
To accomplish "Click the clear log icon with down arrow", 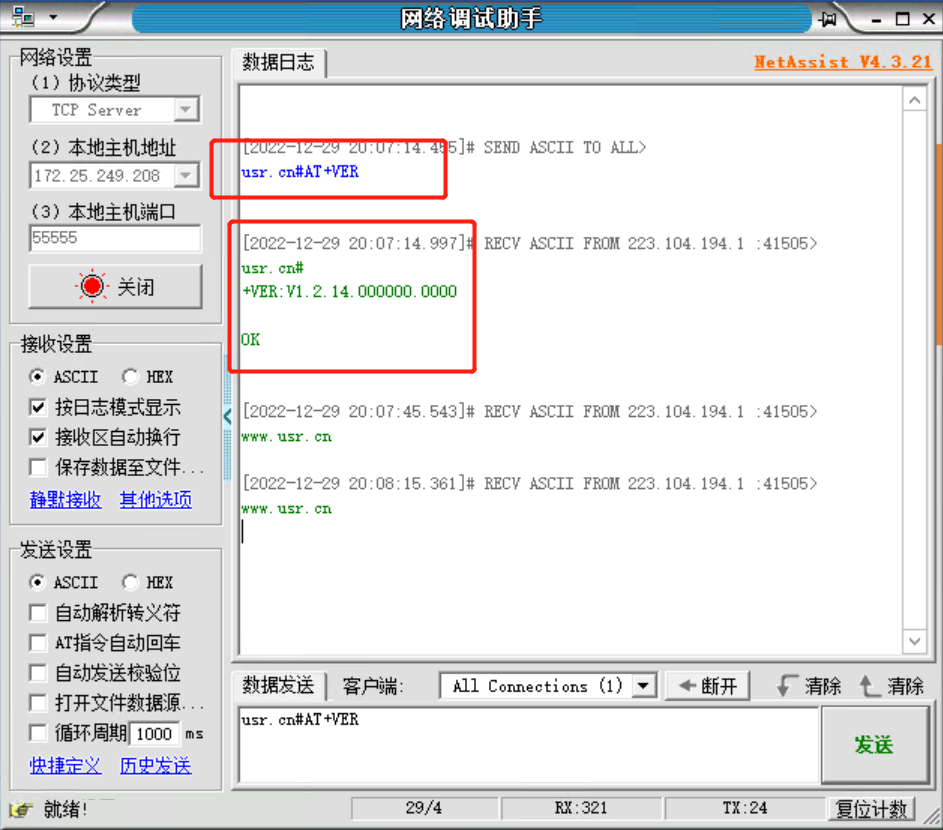I will coord(788,686).
